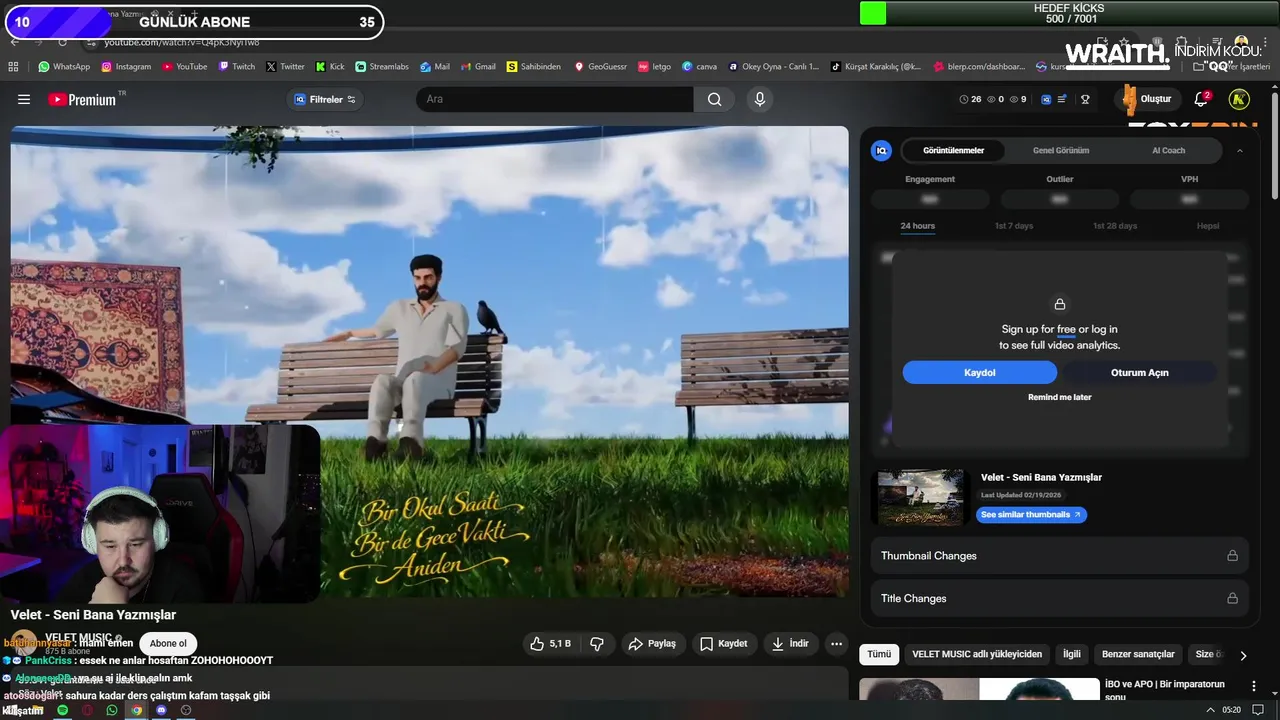Open Twitch bookmark
Screen dimensions: 1280x720
click(236, 66)
